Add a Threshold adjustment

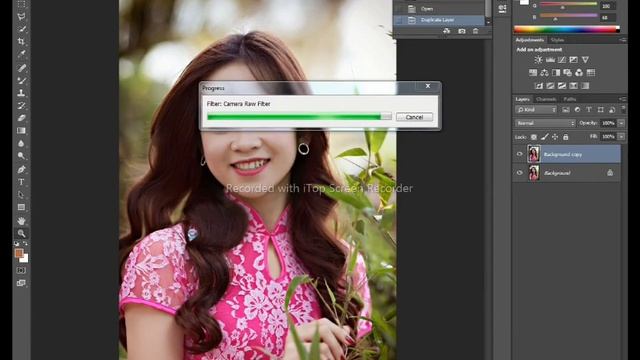click(x=562, y=86)
